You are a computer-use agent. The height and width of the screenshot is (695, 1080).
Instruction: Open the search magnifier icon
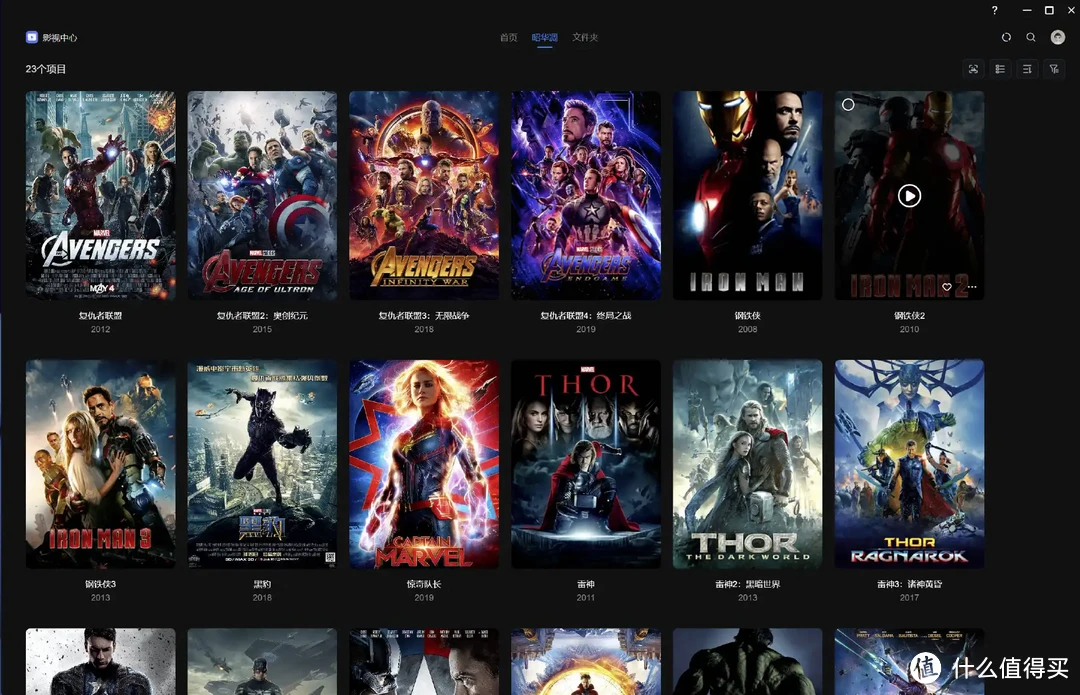pyautogui.click(x=1031, y=37)
